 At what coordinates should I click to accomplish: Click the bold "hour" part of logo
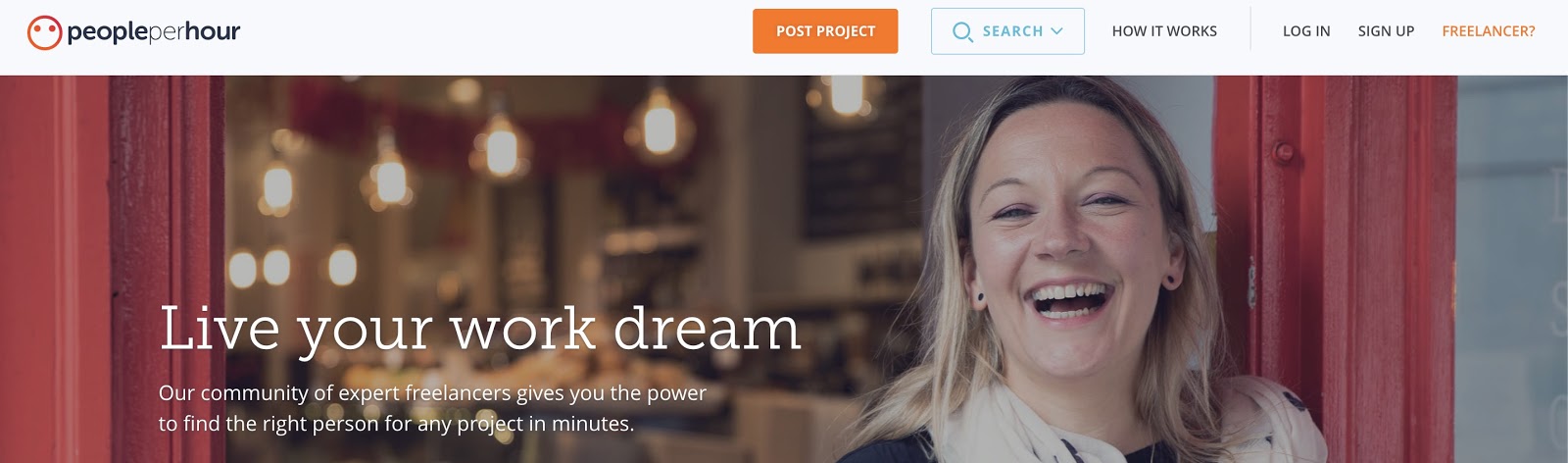212,31
